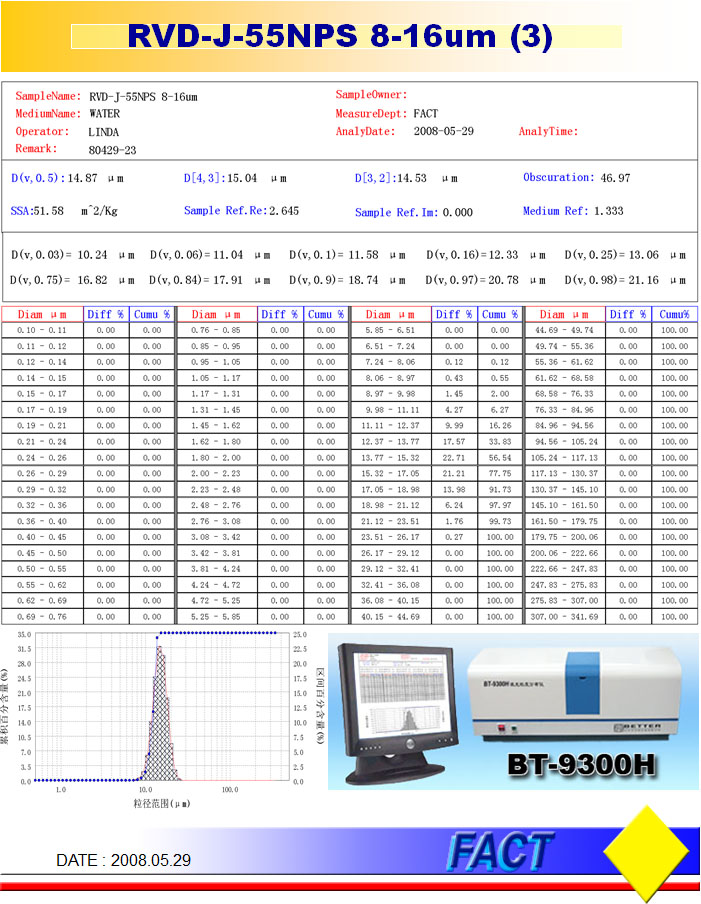Screen dimensions: 701x904
Task: Click the D(v,0.97) value 20.78
Action: point(503,280)
